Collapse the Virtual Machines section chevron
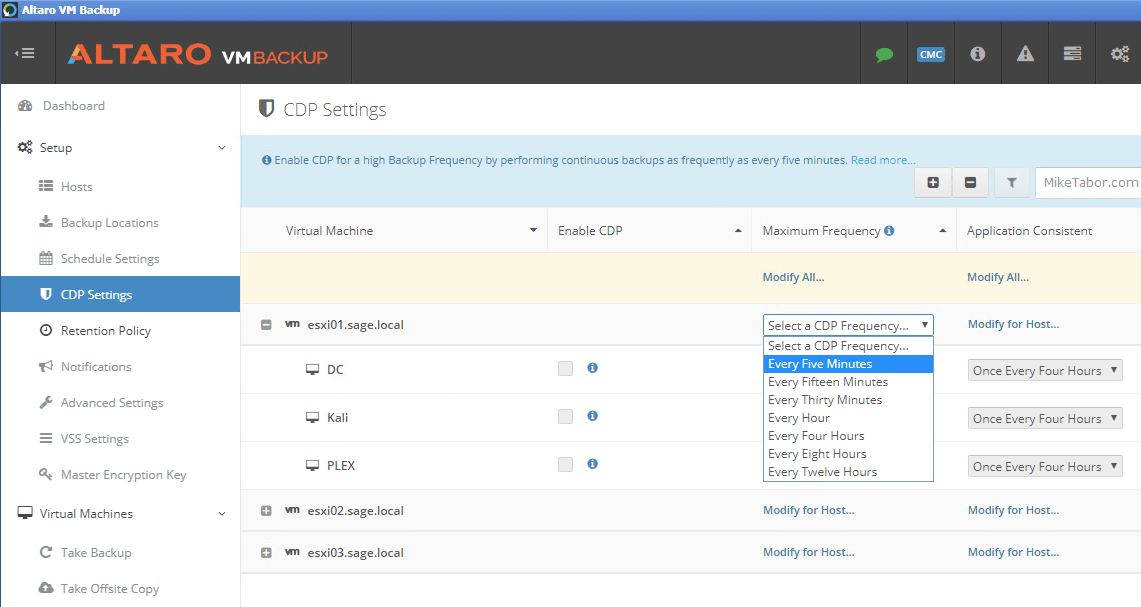Screen dimensions: 1141x607 (x=222, y=514)
